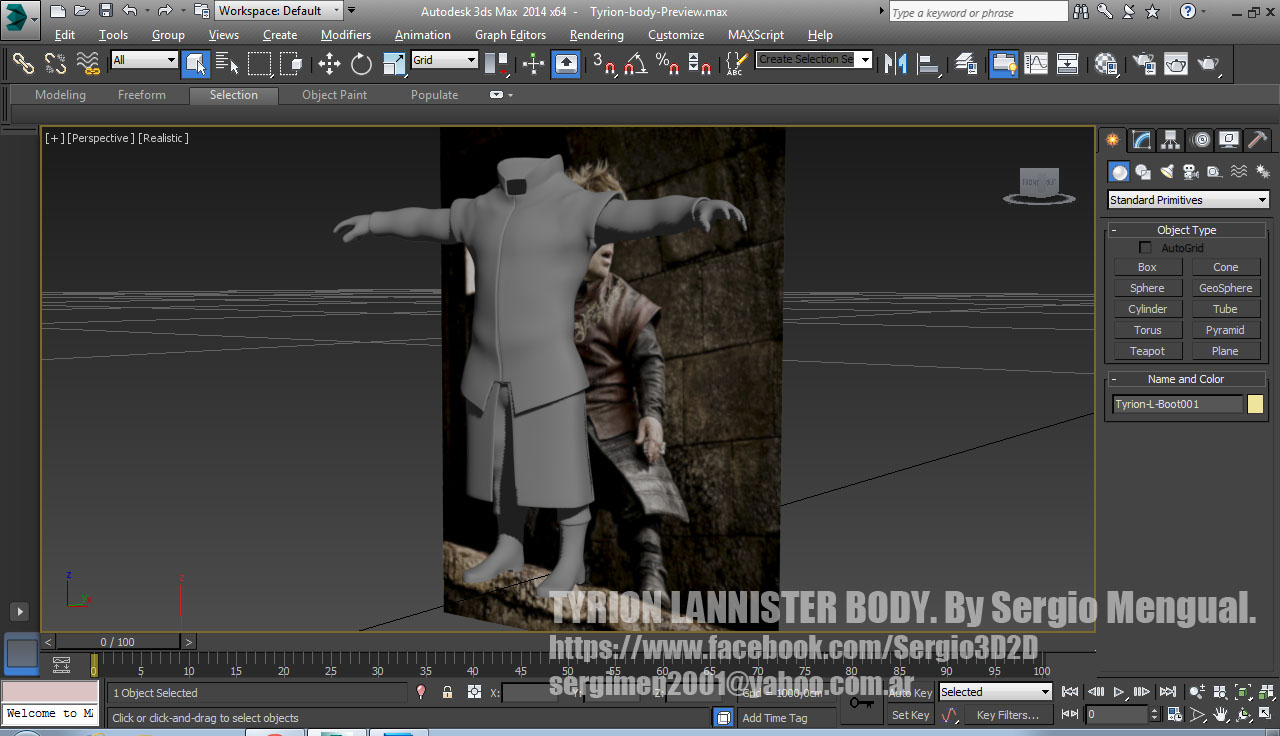Open the Modify panel tab
This screenshot has width=1280, height=736.
[1141, 140]
